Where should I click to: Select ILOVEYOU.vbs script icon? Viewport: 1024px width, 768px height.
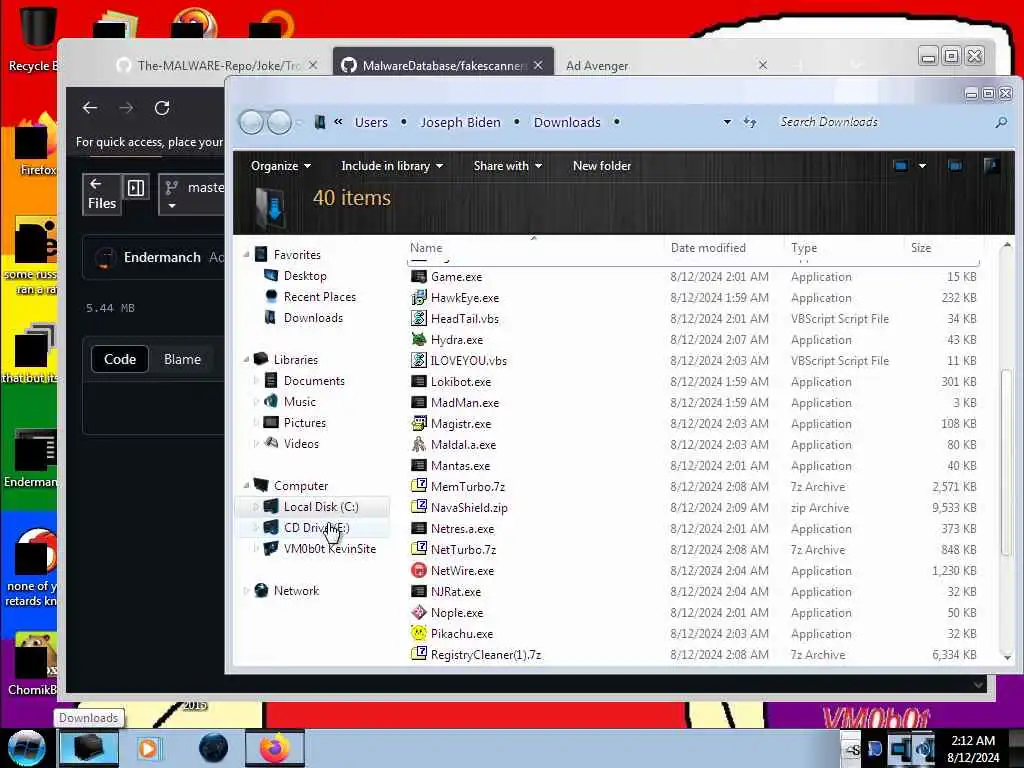coord(419,360)
